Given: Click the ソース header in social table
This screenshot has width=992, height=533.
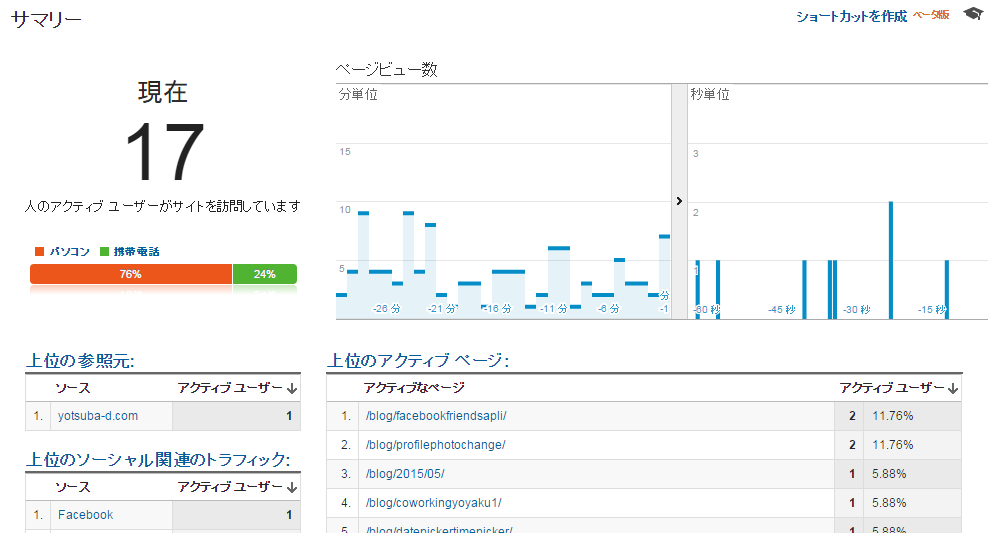Looking at the screenshot, I should 73,487.
